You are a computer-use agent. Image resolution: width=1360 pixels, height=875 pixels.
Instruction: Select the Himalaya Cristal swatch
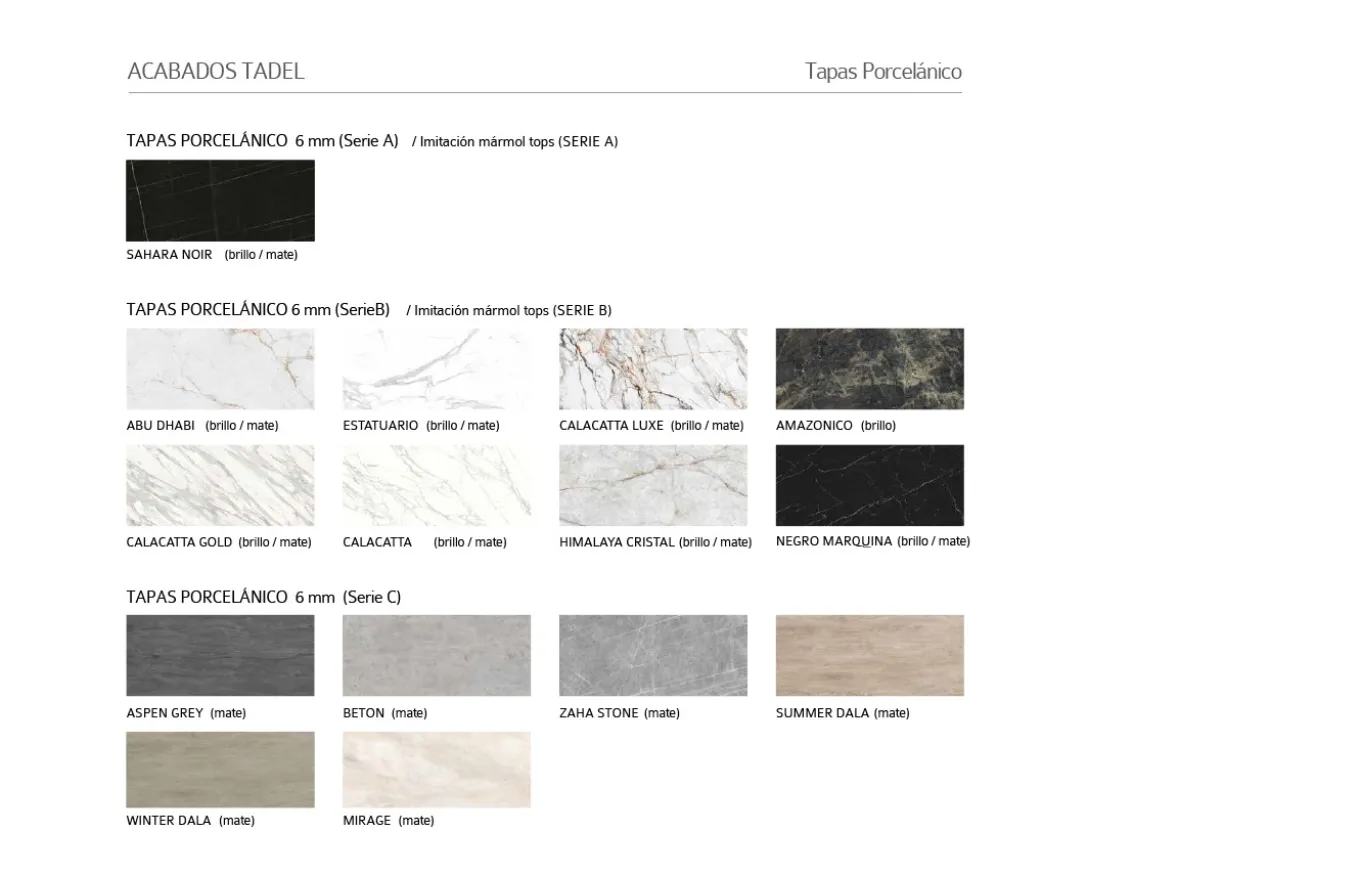click(653, 485)
